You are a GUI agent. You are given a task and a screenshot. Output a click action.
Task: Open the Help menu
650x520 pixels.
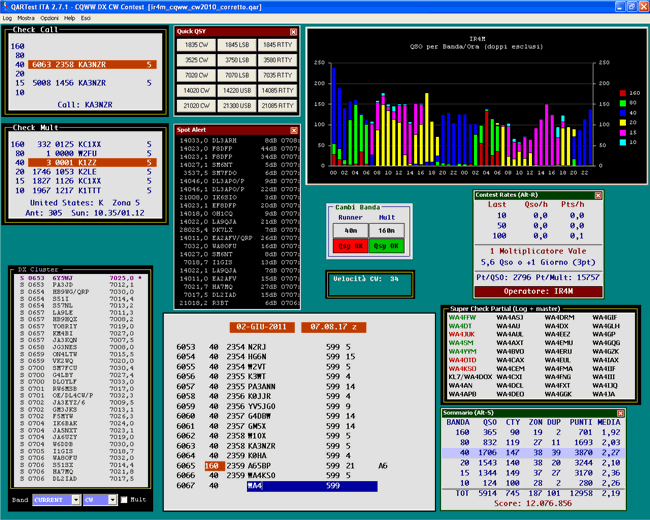(x=69, y=18)
